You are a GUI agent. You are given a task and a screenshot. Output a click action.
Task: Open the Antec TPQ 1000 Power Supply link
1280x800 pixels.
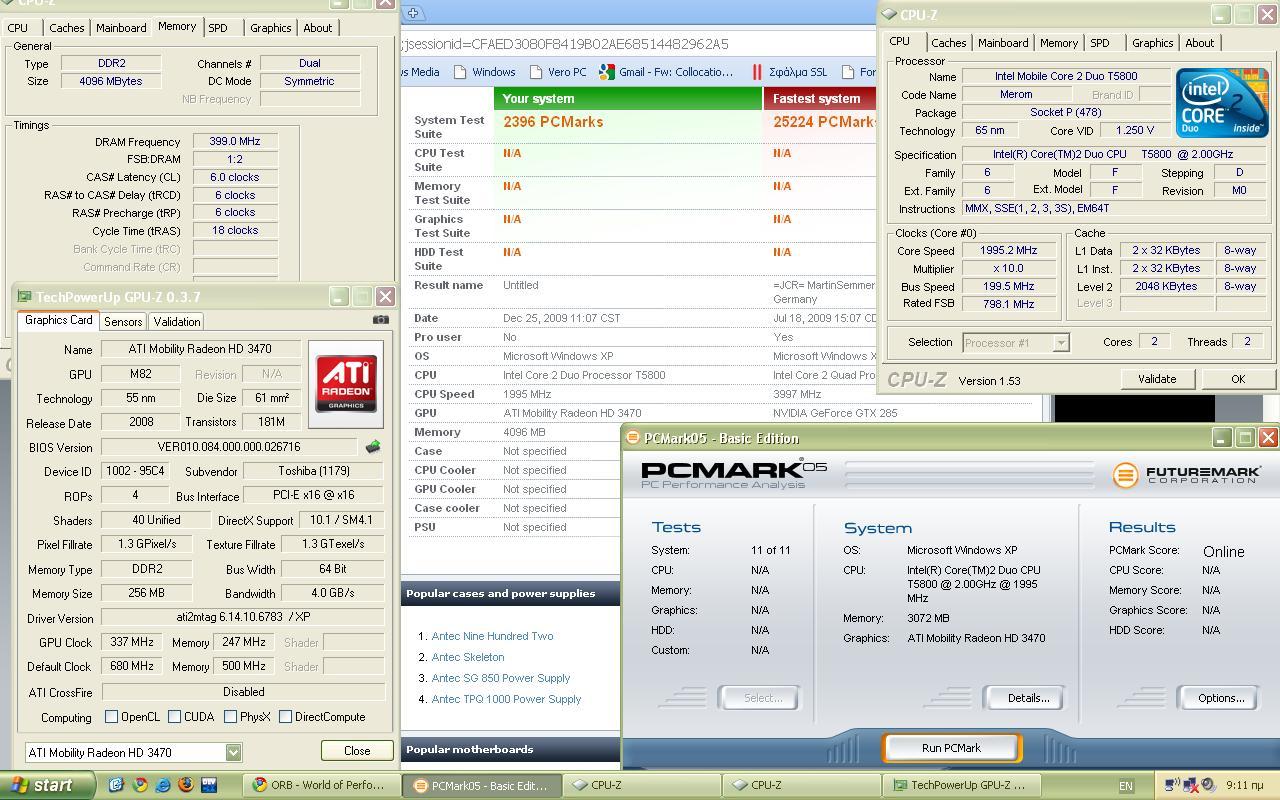506,699
